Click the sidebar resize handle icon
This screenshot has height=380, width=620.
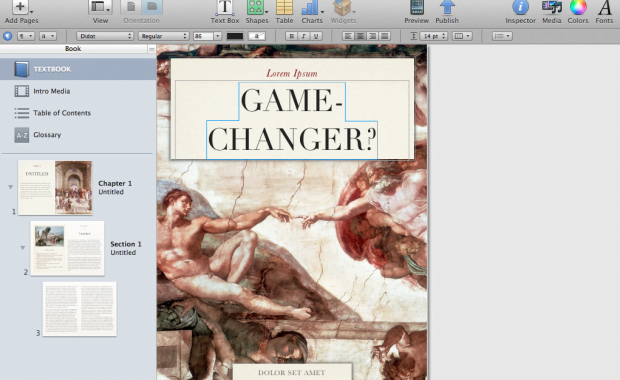pos(151,49)
